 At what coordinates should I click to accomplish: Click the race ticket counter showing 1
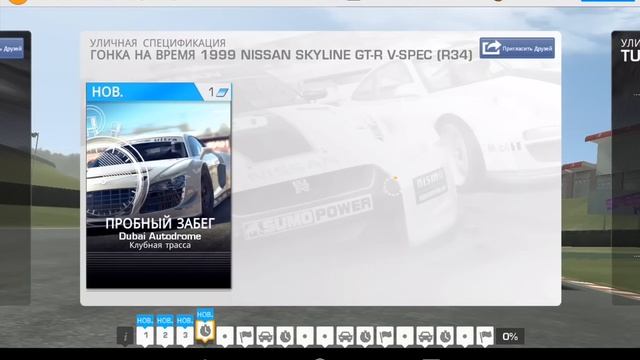[x=218, y=92]
